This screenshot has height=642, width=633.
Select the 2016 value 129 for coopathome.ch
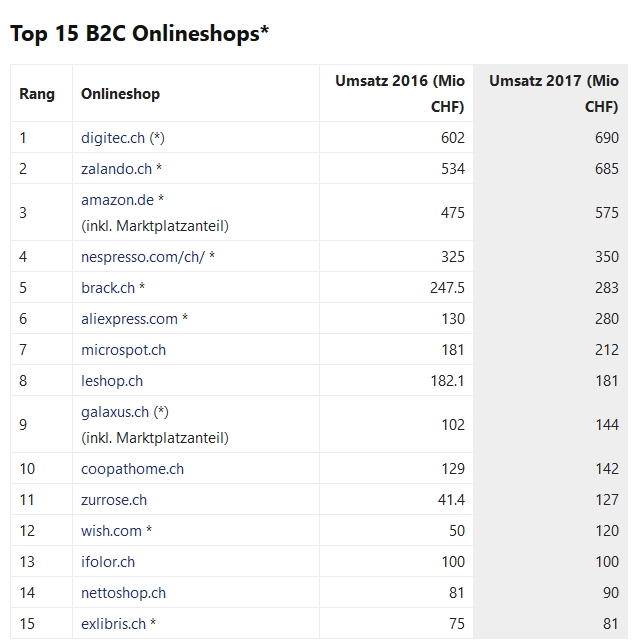pyautogui.click(x=453, y=469)
